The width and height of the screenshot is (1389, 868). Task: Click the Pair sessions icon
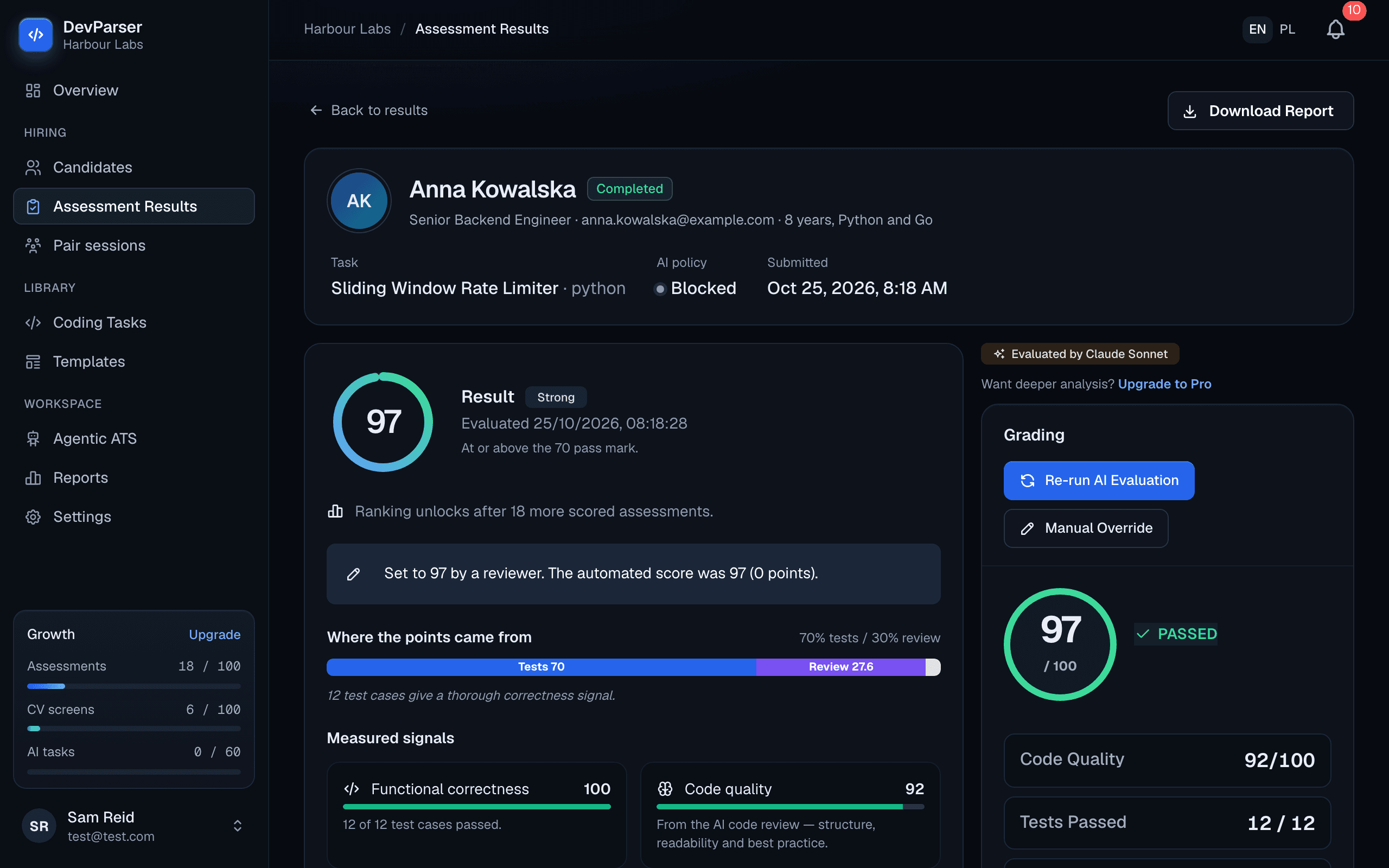click(x=33, y=245)
